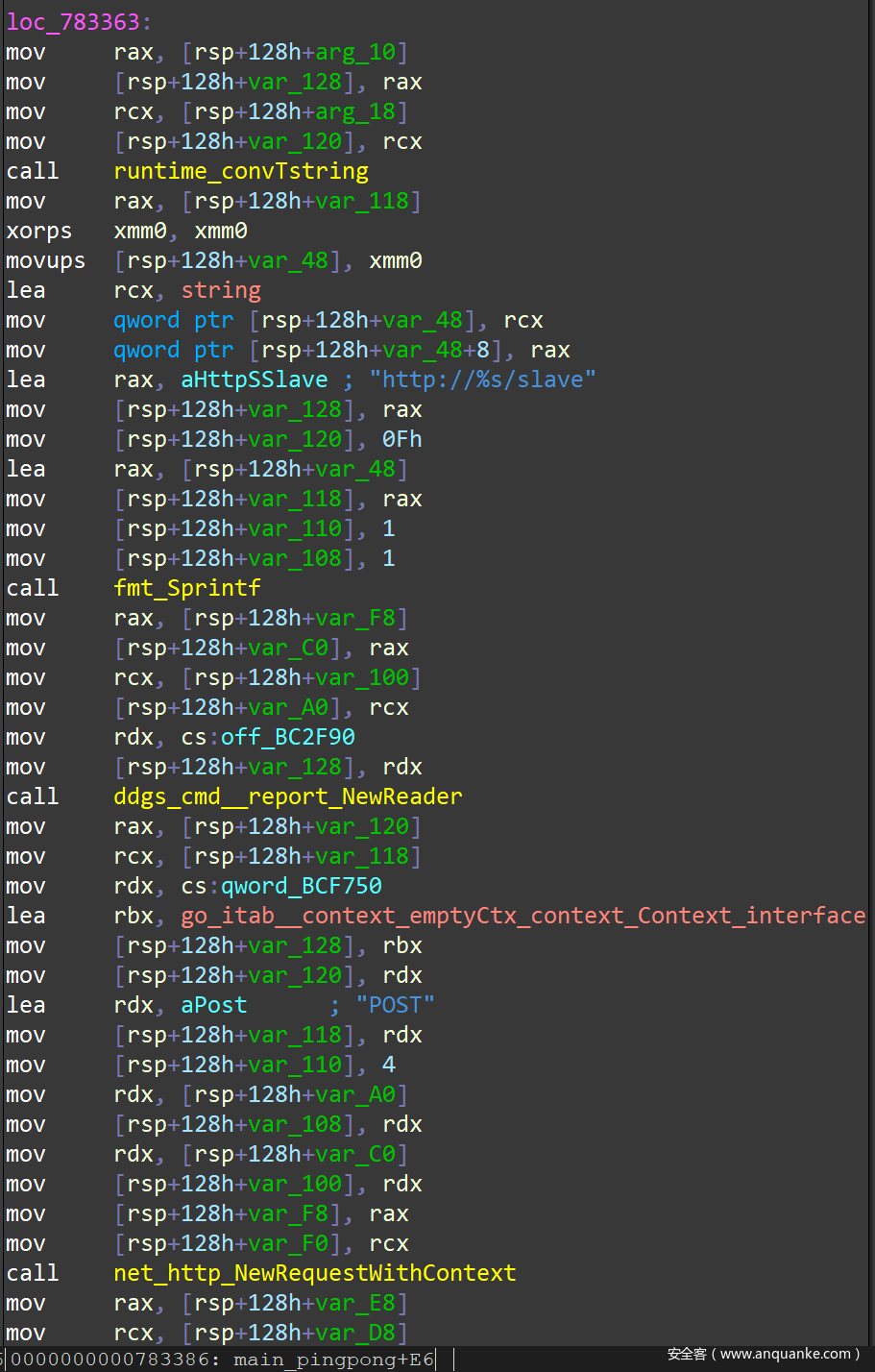Select the movups instruction mnemonic
The width and height of the screenshot is (875, 1372).
[x=45, y=260]
